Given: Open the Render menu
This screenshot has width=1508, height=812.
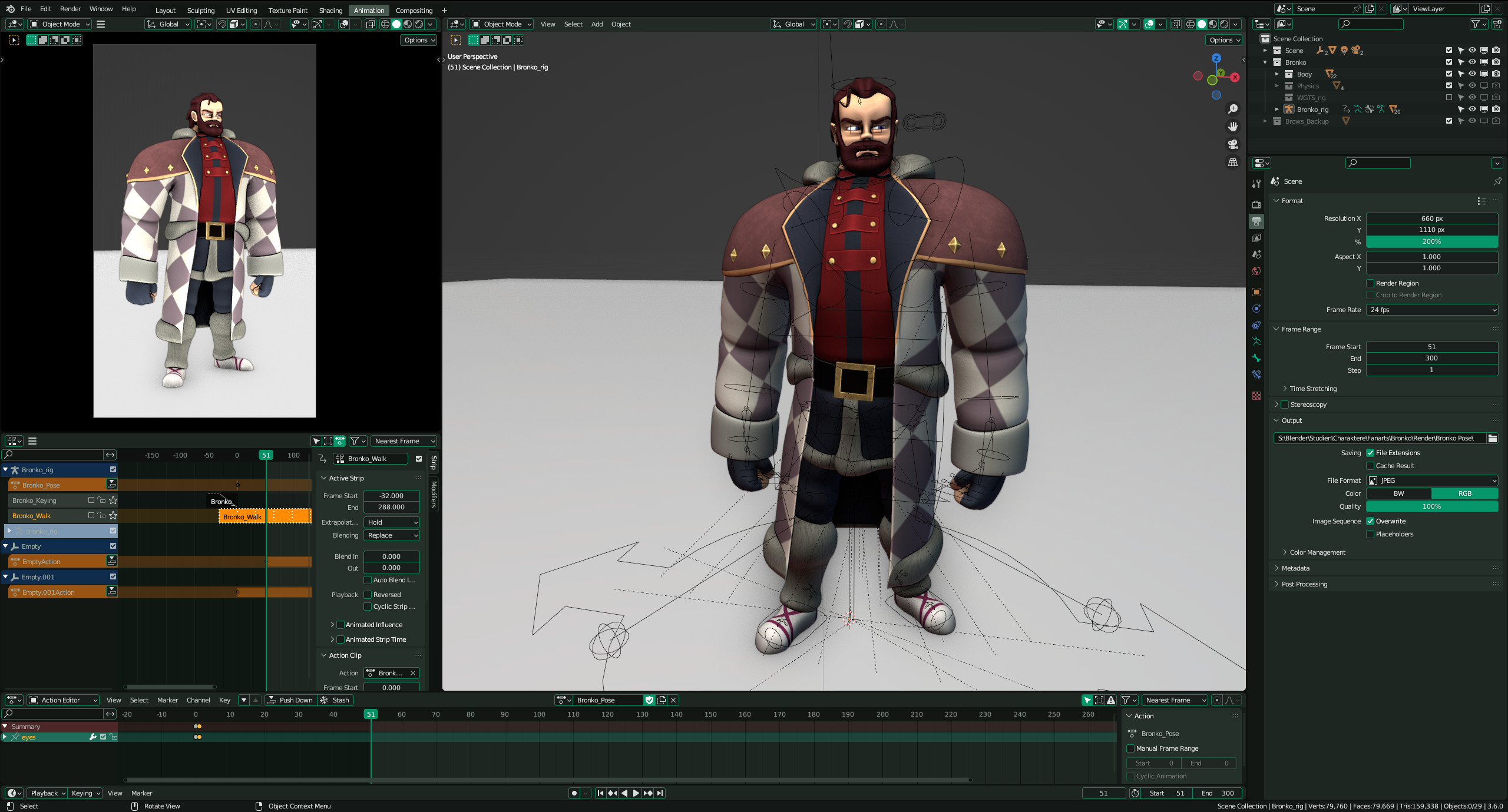Looking at the screenshot, I should [x=70, y=9].
